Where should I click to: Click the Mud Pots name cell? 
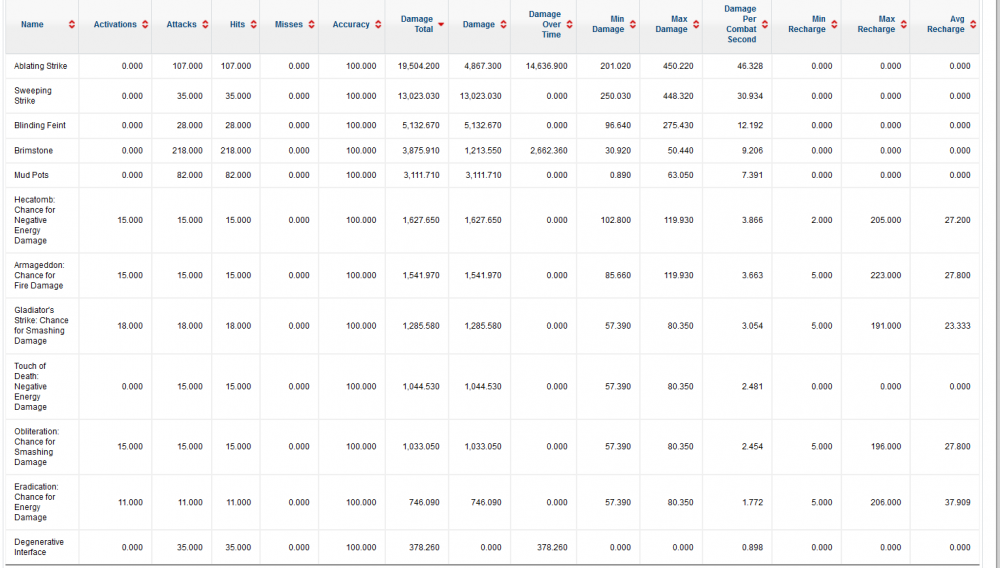coord(32,175)
